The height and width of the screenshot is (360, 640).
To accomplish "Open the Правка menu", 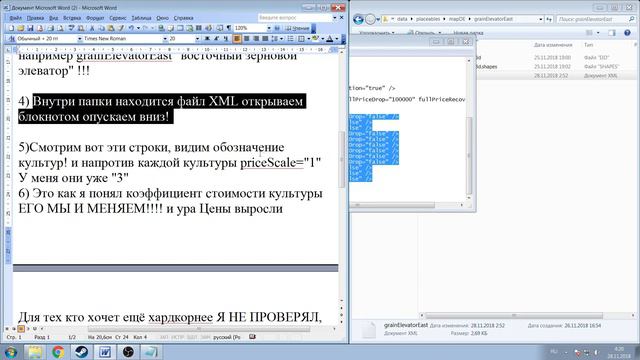I will tap(36, 18).
